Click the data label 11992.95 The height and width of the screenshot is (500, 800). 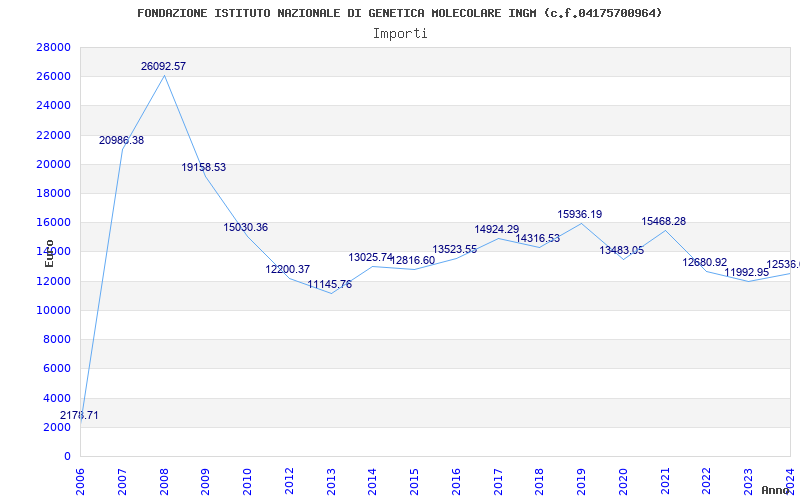coord(746,272)
